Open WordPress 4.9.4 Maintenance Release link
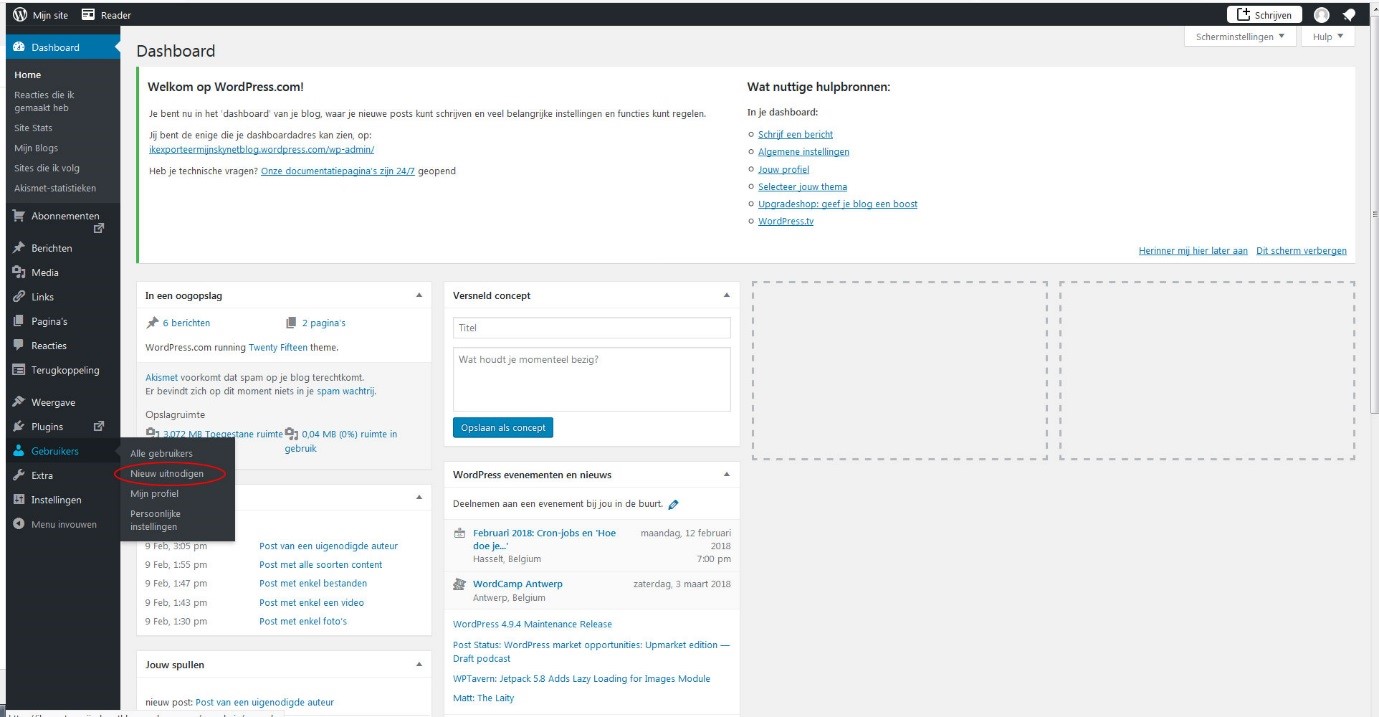 click(532, 624)
